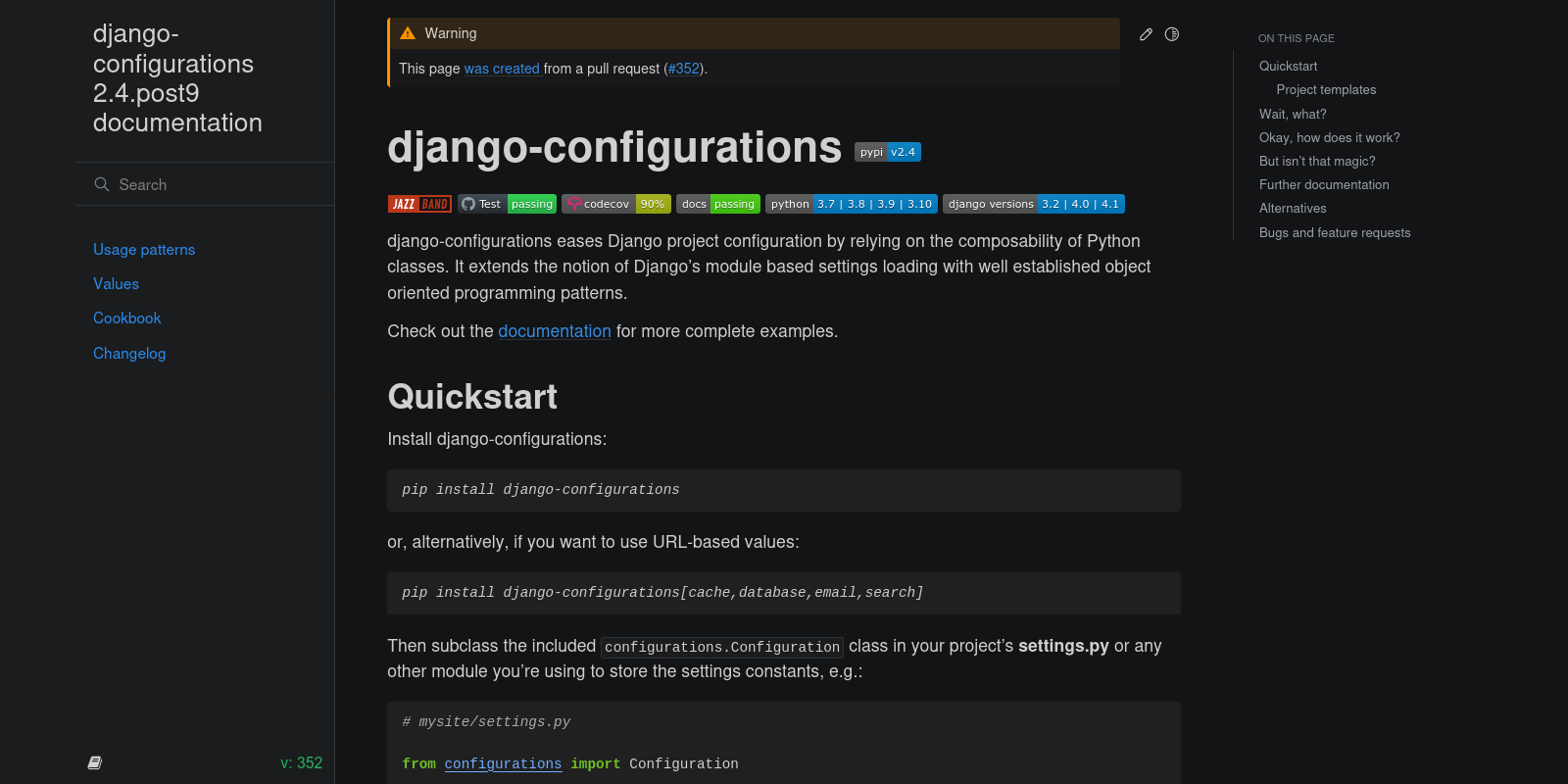The width and height of the screenshot is (1568, 784).
Task: Jump to 'But isn't that magic?' section
Action: pyautogui.click(x=1317, y=162)
